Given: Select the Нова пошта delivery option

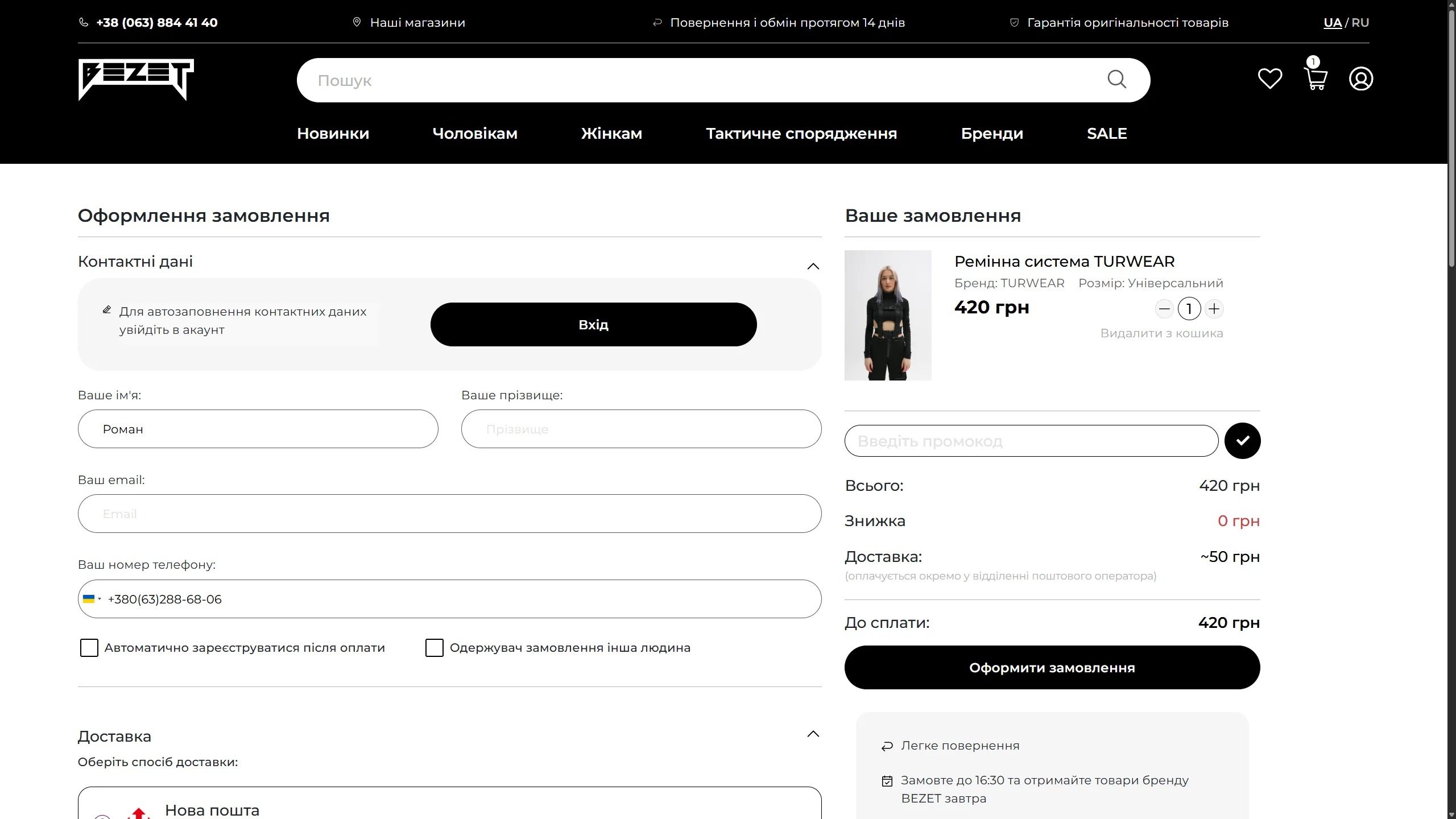Looking at the screenshot, I should click(x=212, y=810).
